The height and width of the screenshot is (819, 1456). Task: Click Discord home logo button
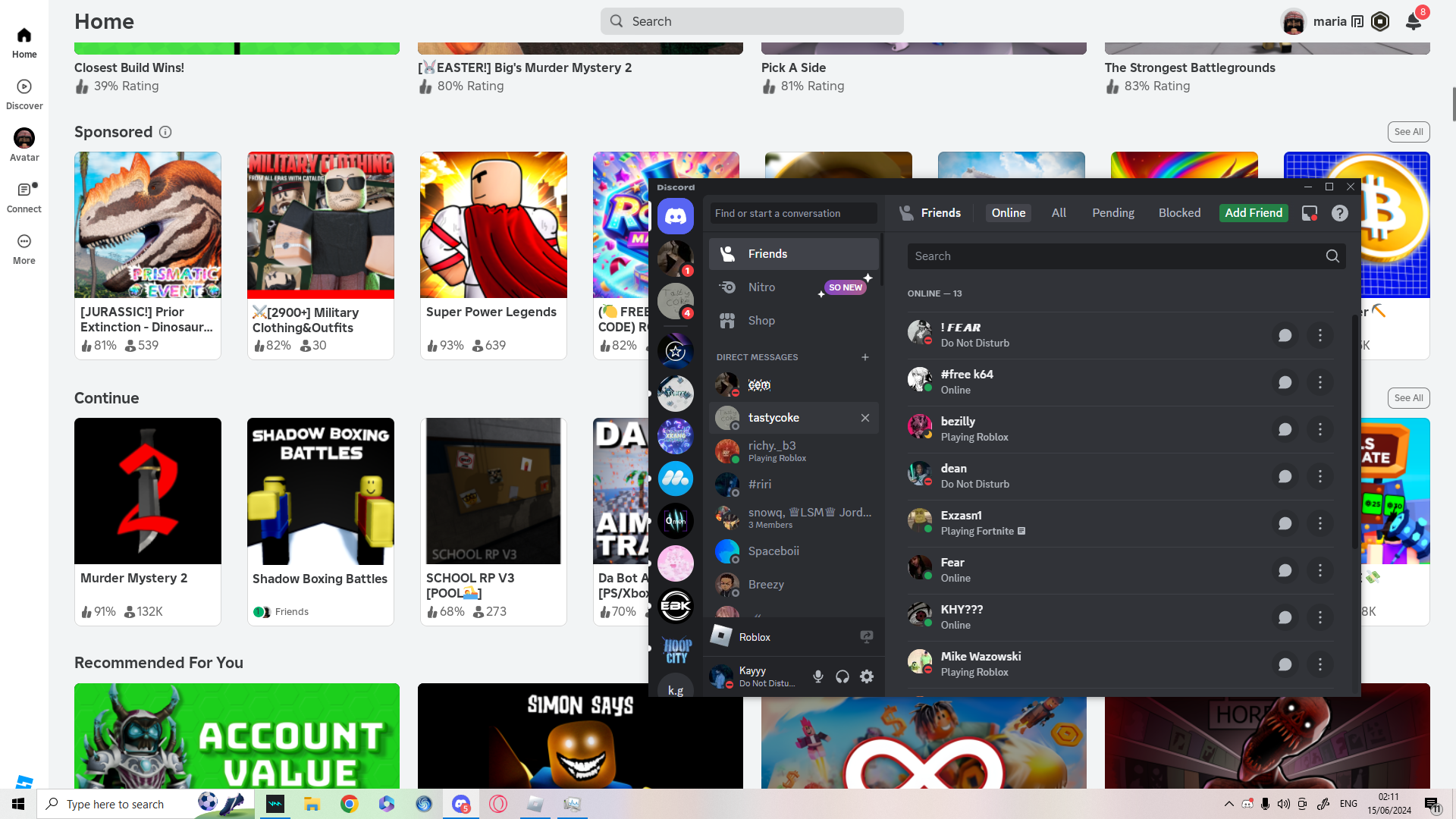[675, 217]
